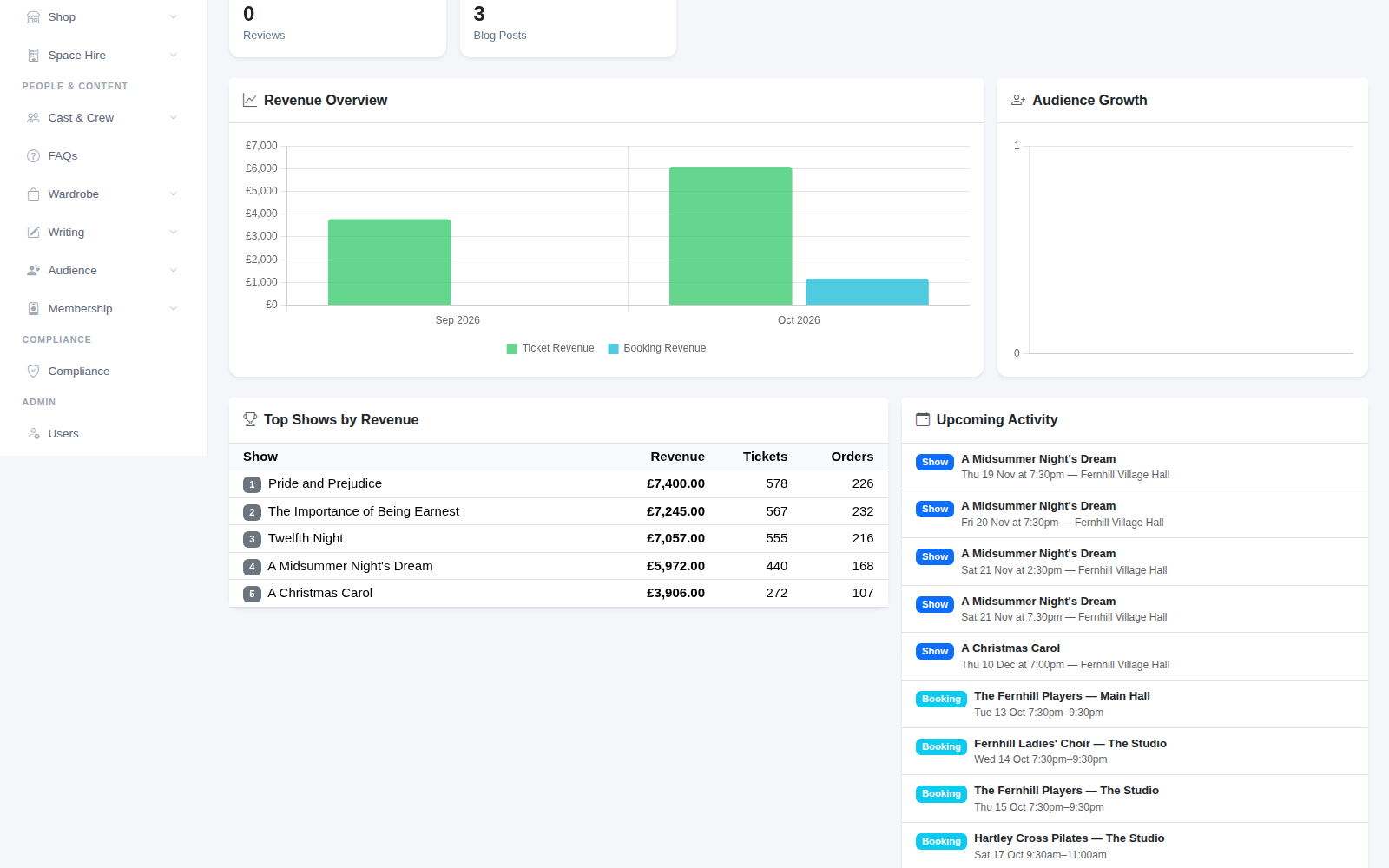Open Midsummer Night's Dream Fri 20 Nov activity

pyautogui.click(x=1135, y=515)
